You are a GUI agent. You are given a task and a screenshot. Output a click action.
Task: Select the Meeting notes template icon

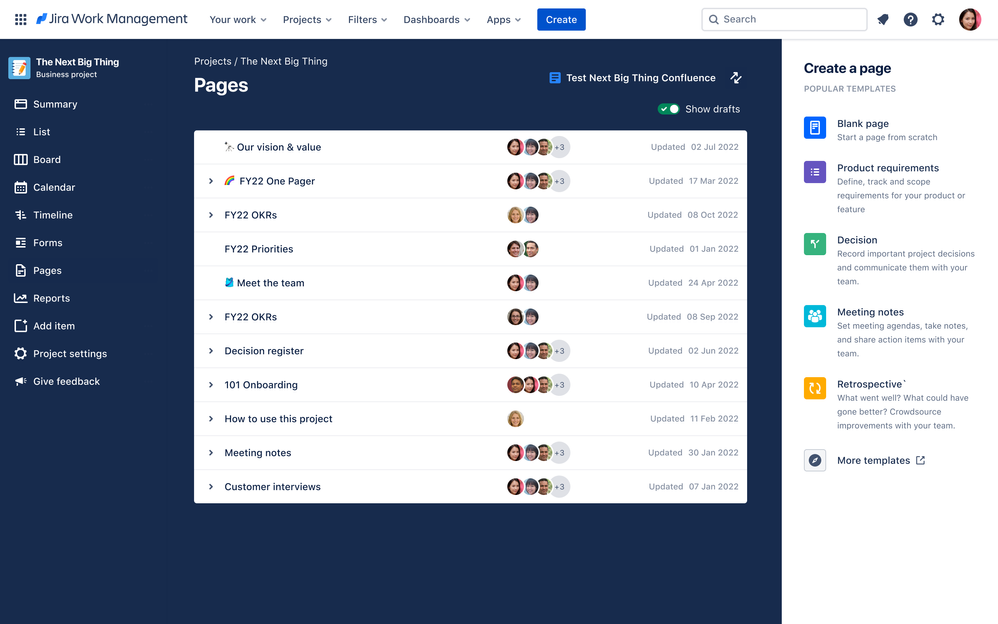click(x=815, y=316)
